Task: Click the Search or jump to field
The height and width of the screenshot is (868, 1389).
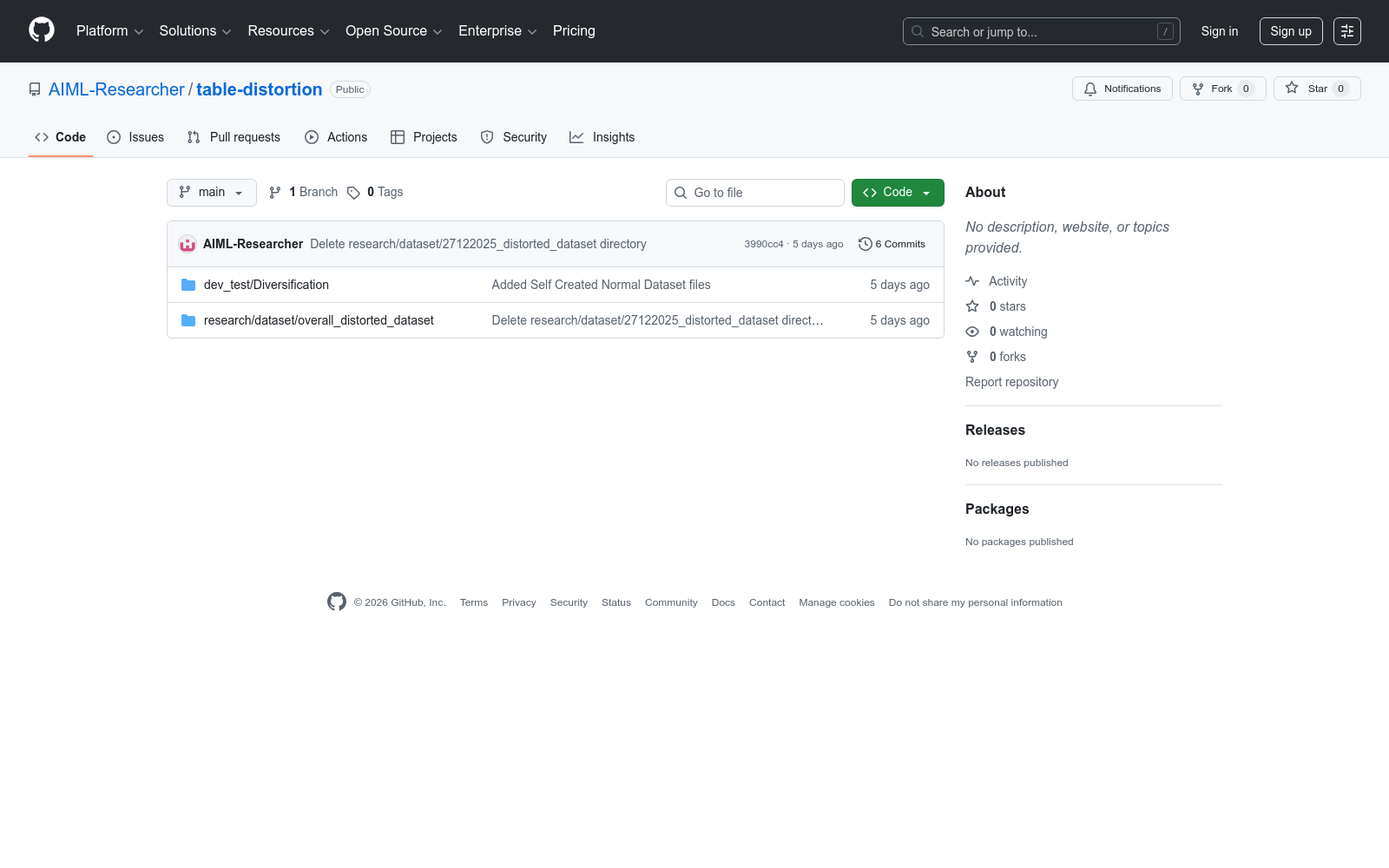Action: coord(1042,31)
